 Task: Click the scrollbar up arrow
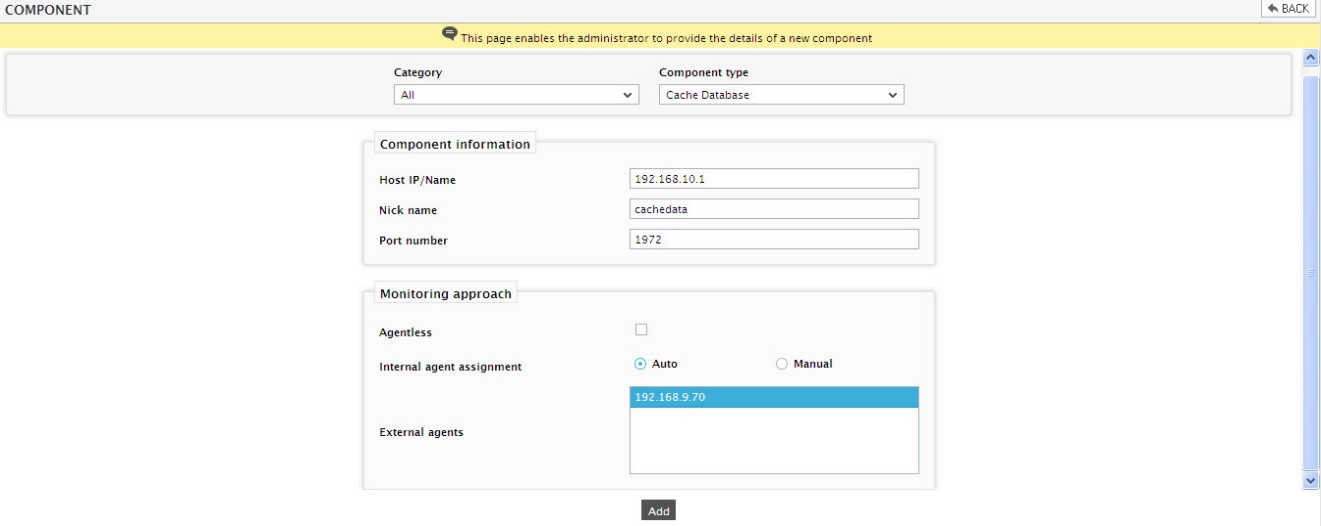1312,58
